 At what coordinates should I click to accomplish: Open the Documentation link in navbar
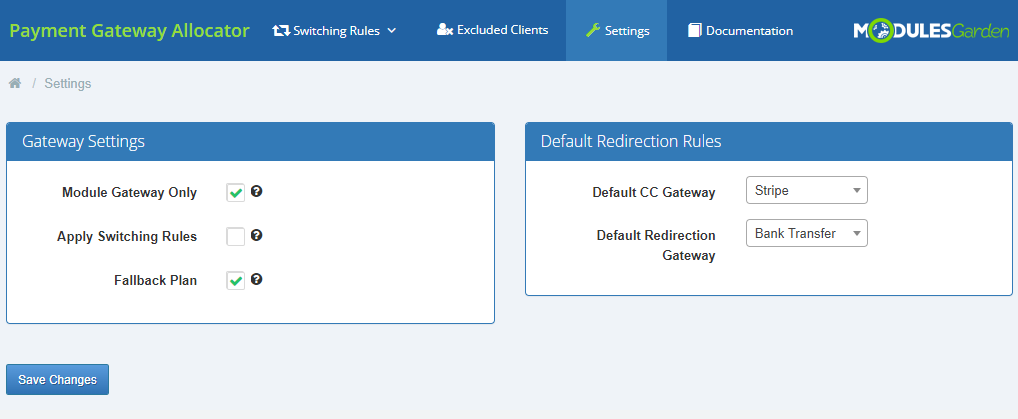point(740,31)
